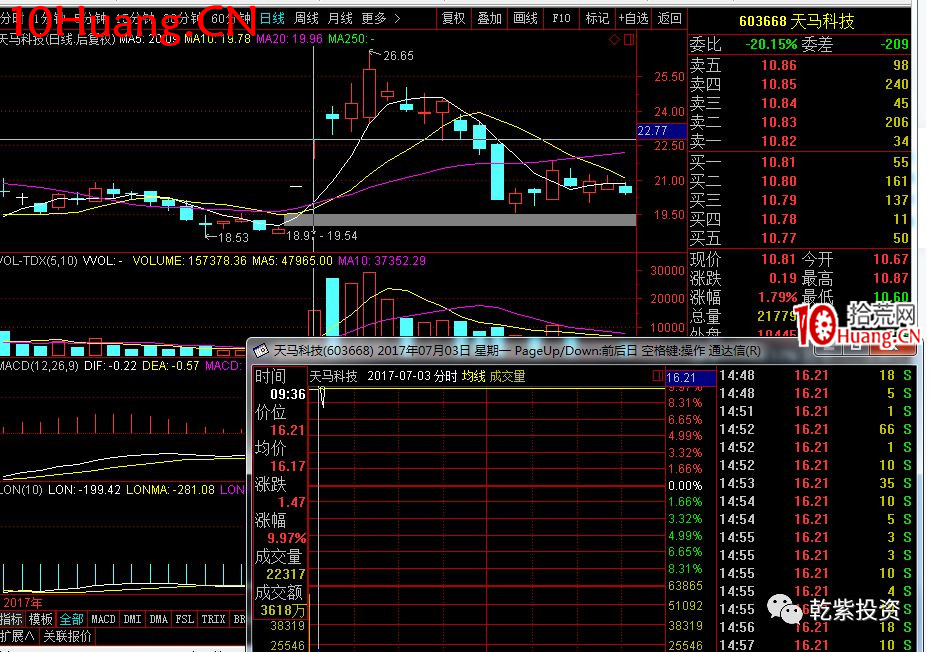Click the 买二 10.80 bid row
Image resolution: width=932 pixels, height=652 pixels.
tap(799, 181)
